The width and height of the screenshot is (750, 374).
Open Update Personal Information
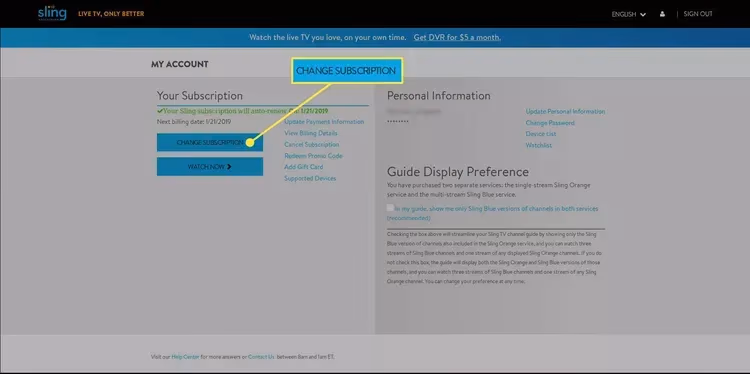[565, 111]
